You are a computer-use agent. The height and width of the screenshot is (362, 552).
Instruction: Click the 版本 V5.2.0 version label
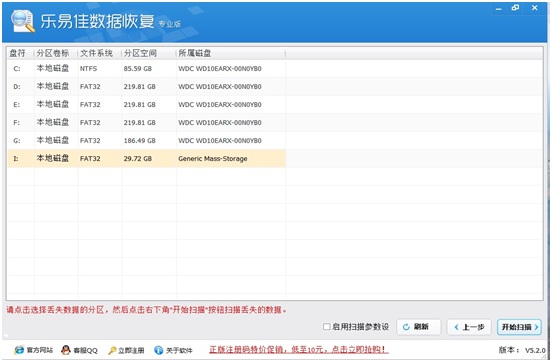pyautogui.click(x=522, y=350)
